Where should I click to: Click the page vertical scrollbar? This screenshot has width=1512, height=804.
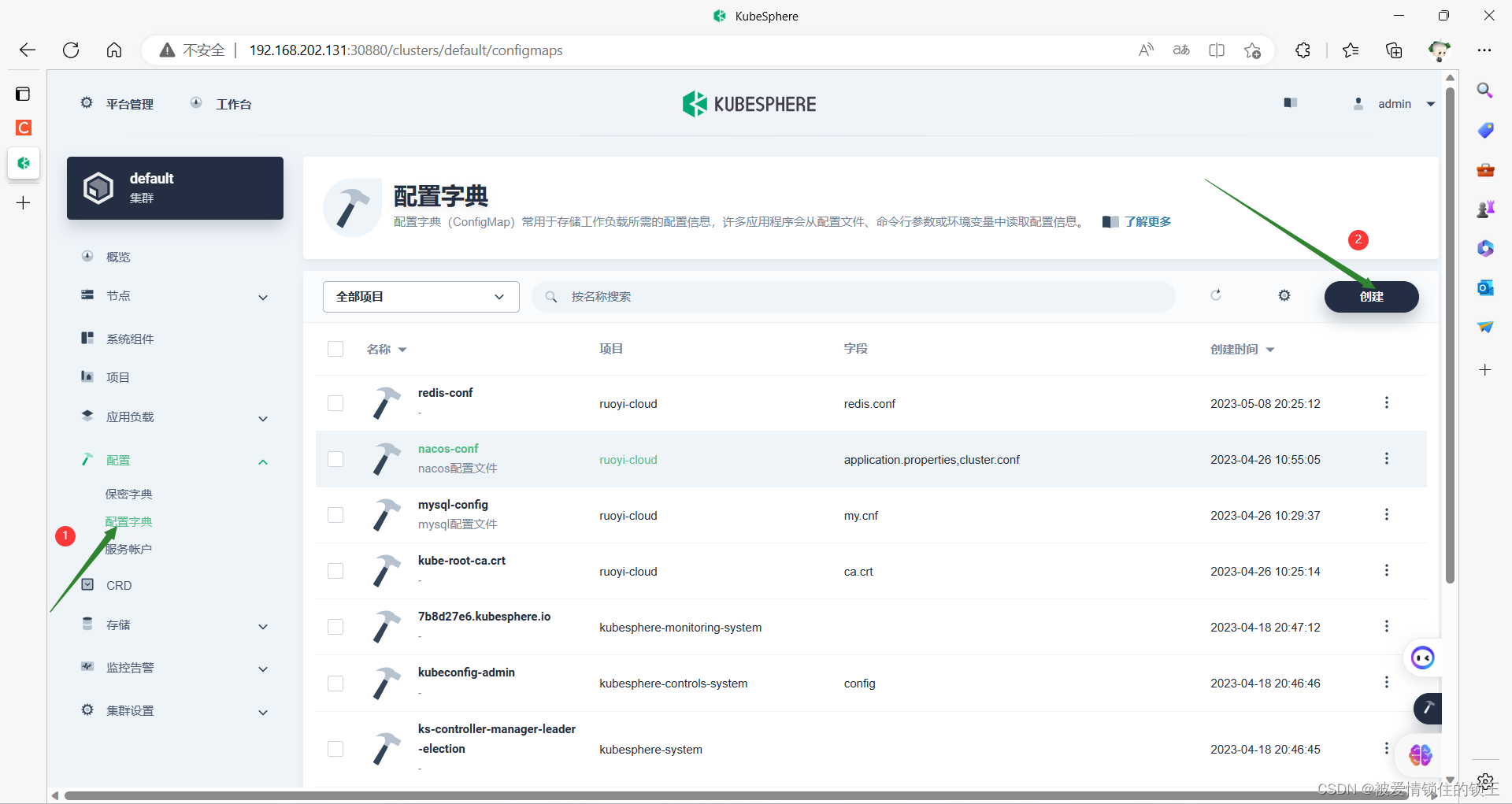1450,335
